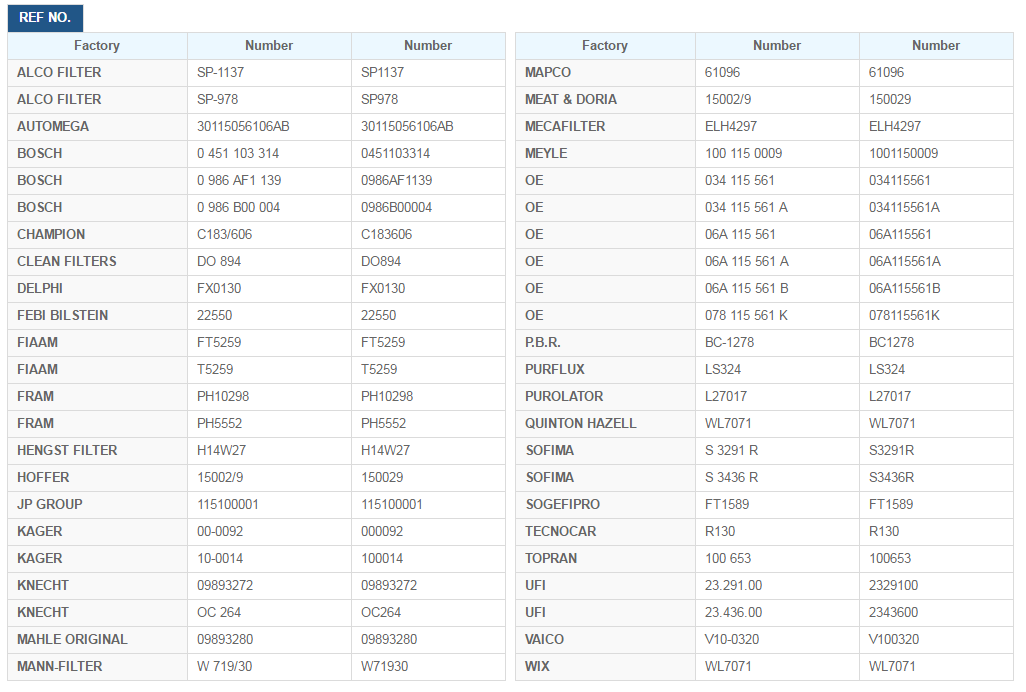This screenshot has width=1026, height=692.
Task: Click the 2343600 cell
Action: click(936, 613)
